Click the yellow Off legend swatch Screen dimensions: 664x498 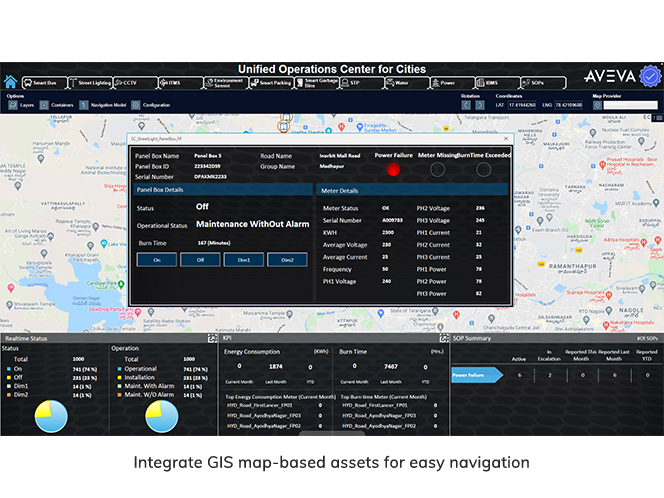click(8, 377)
